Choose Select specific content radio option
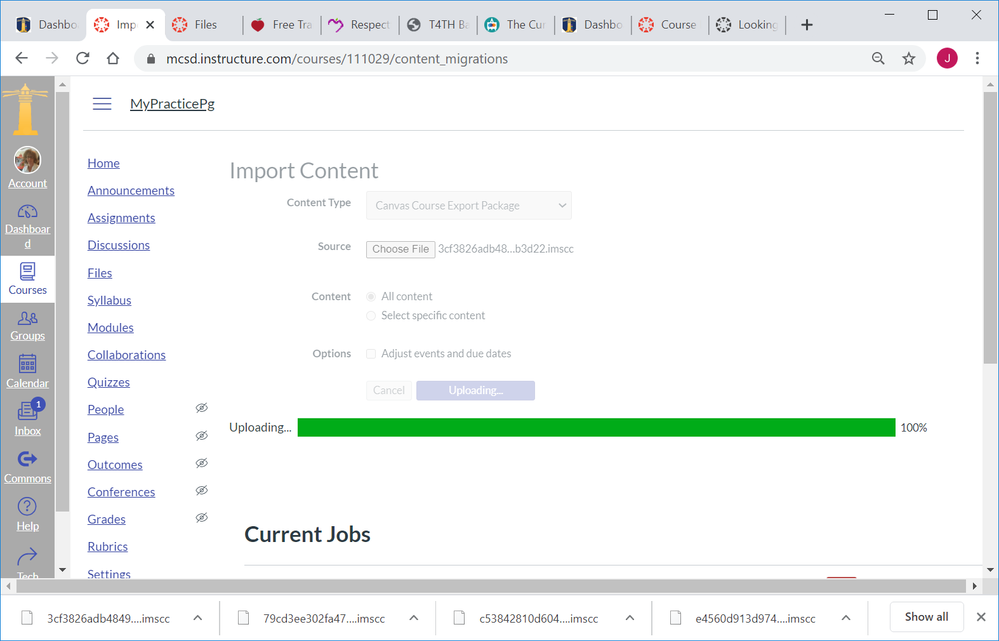This screenshot has width=999, height=641. 371,316
